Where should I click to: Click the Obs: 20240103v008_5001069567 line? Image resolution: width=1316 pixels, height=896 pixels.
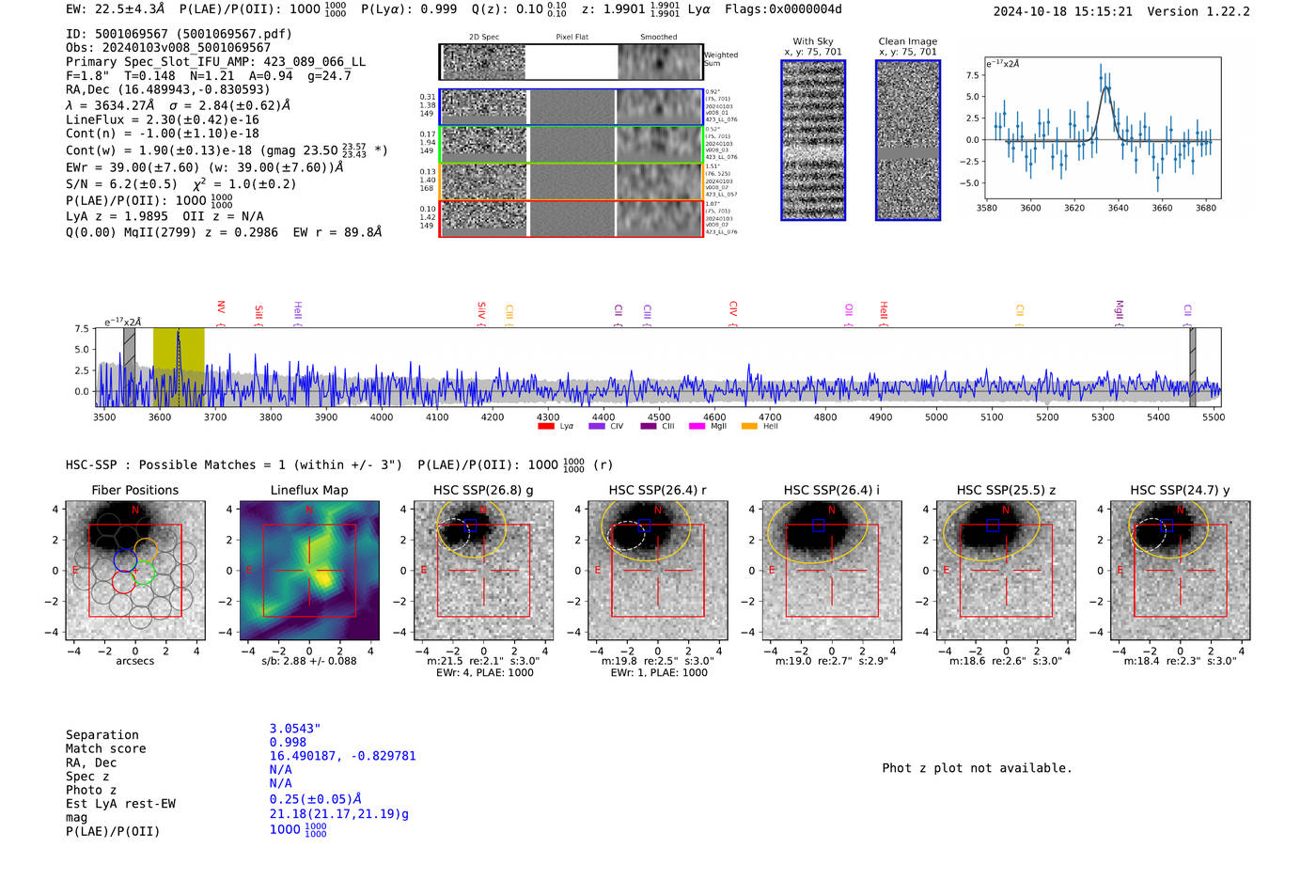(168, 48)
